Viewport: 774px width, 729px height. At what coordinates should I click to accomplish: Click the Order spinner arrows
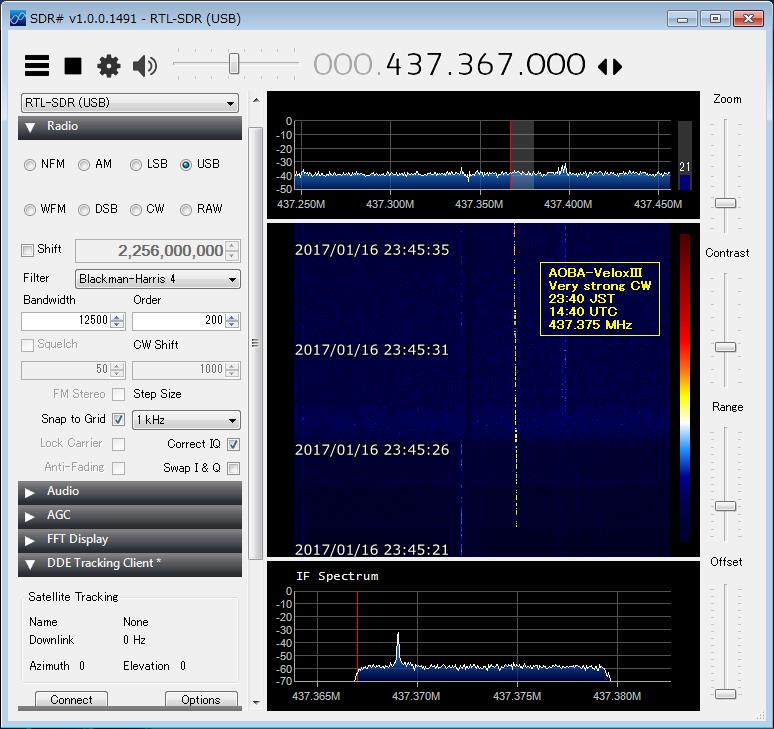[x=232, y=321]
